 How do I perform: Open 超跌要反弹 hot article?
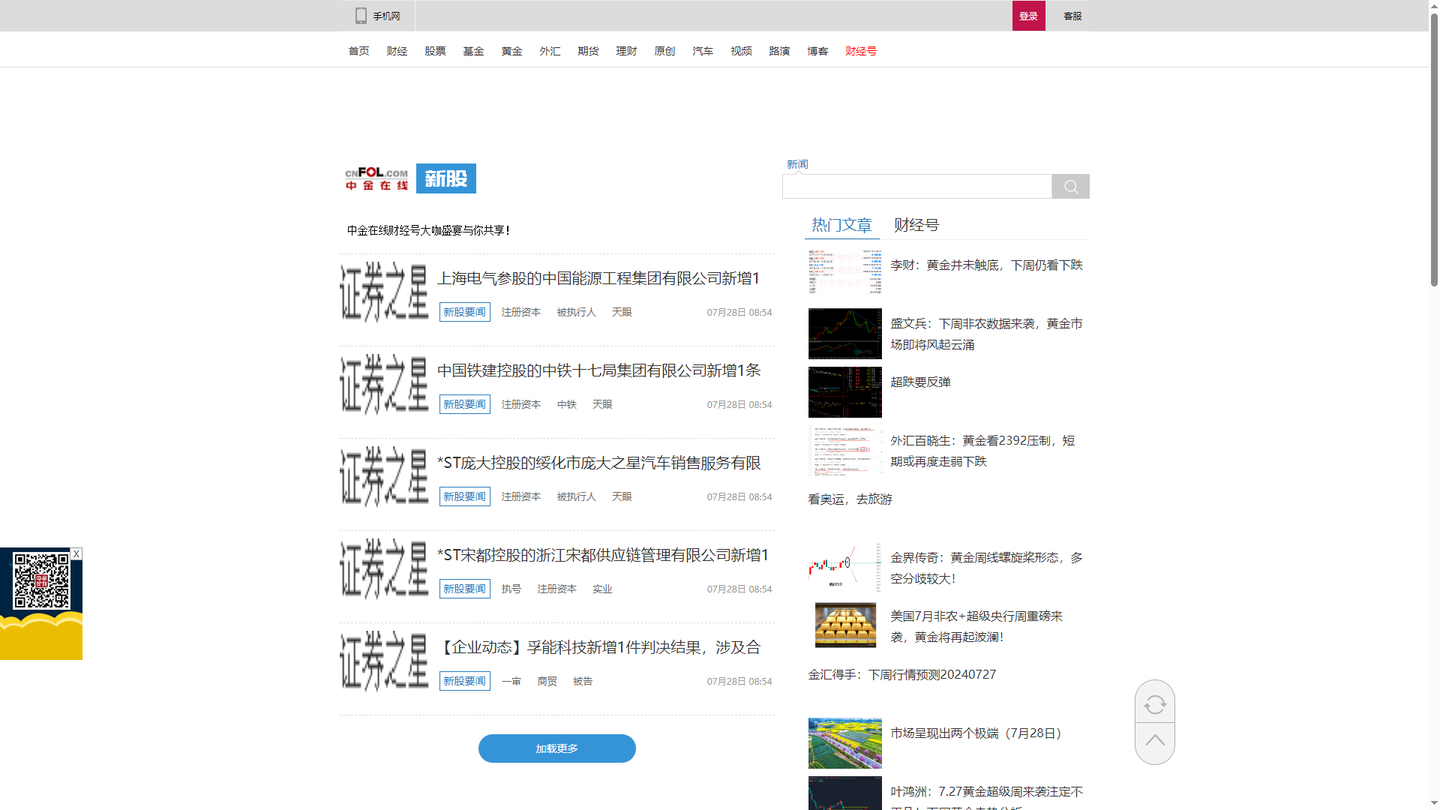[x=920, y=382]
